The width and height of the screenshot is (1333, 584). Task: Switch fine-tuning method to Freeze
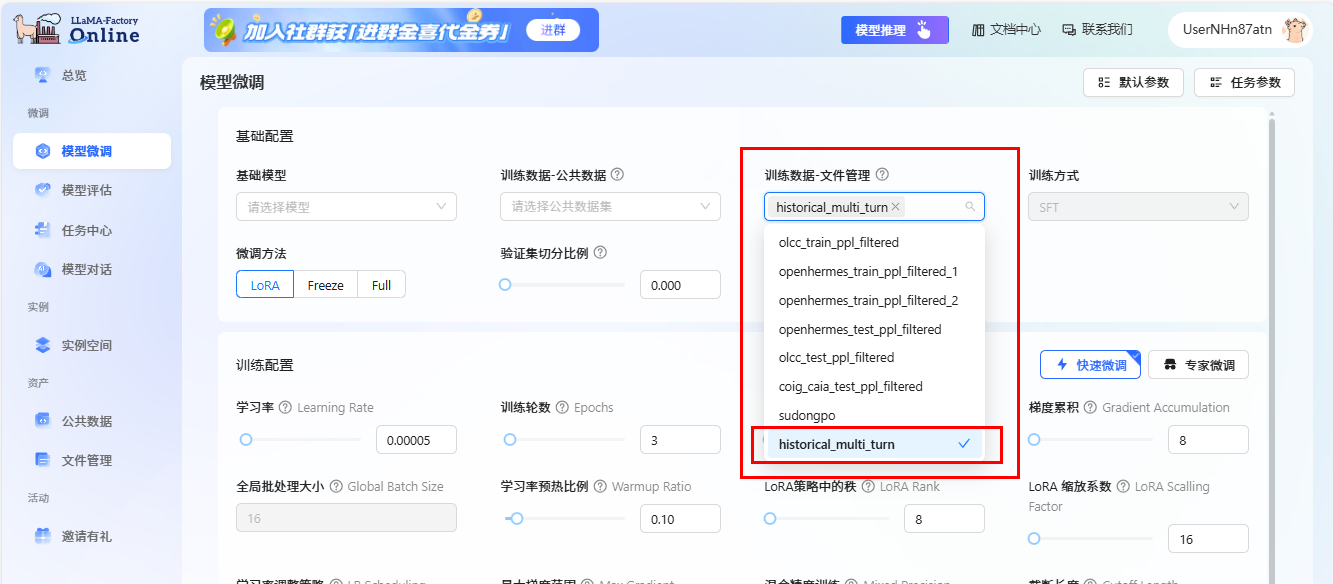325,284
